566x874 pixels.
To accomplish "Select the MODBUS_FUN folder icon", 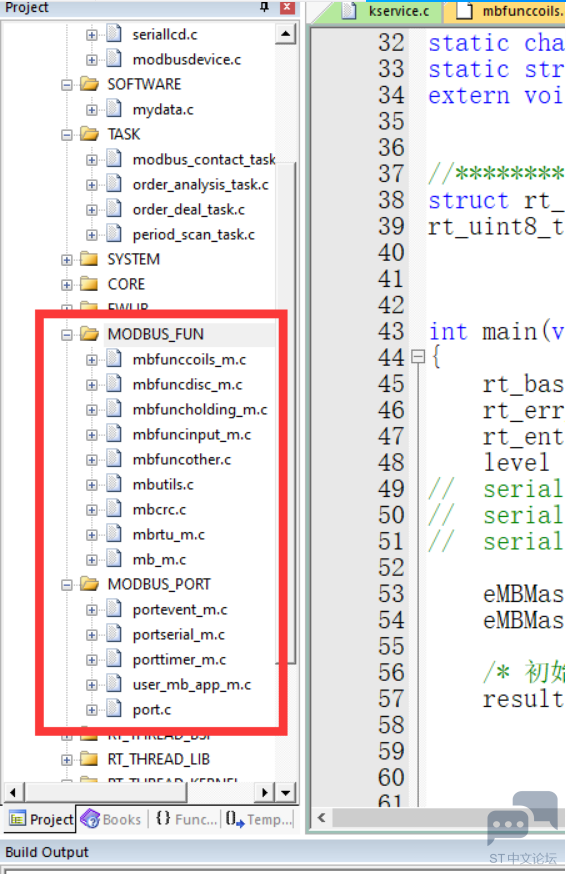I will (x=89, y=333).
